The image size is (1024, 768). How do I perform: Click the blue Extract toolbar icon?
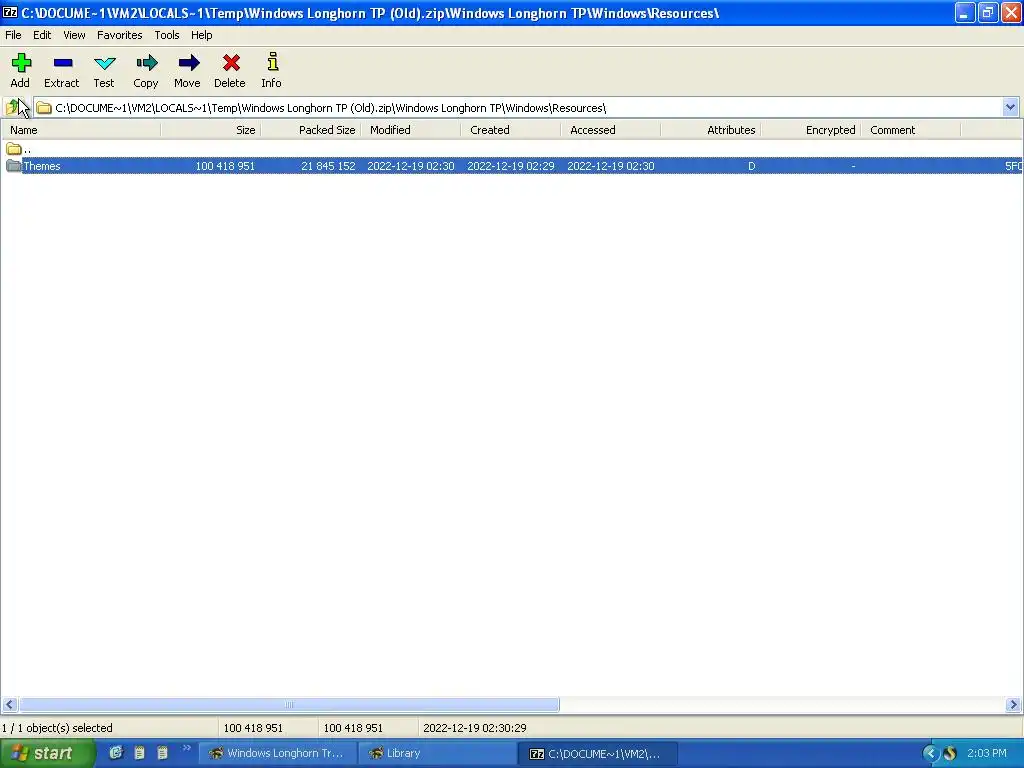(x=63, y=63)
